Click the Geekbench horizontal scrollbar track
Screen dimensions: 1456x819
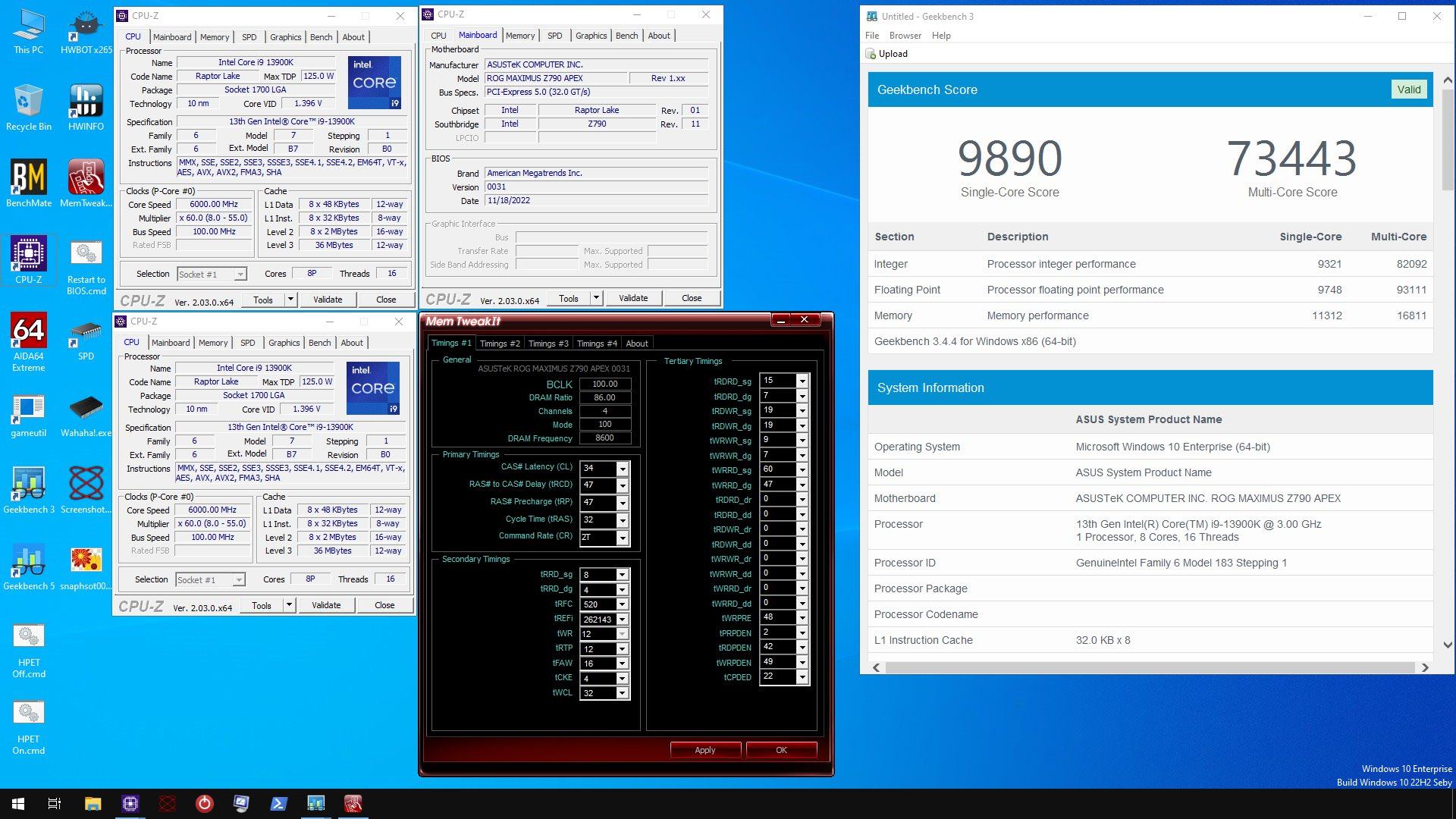[1150, 668]
